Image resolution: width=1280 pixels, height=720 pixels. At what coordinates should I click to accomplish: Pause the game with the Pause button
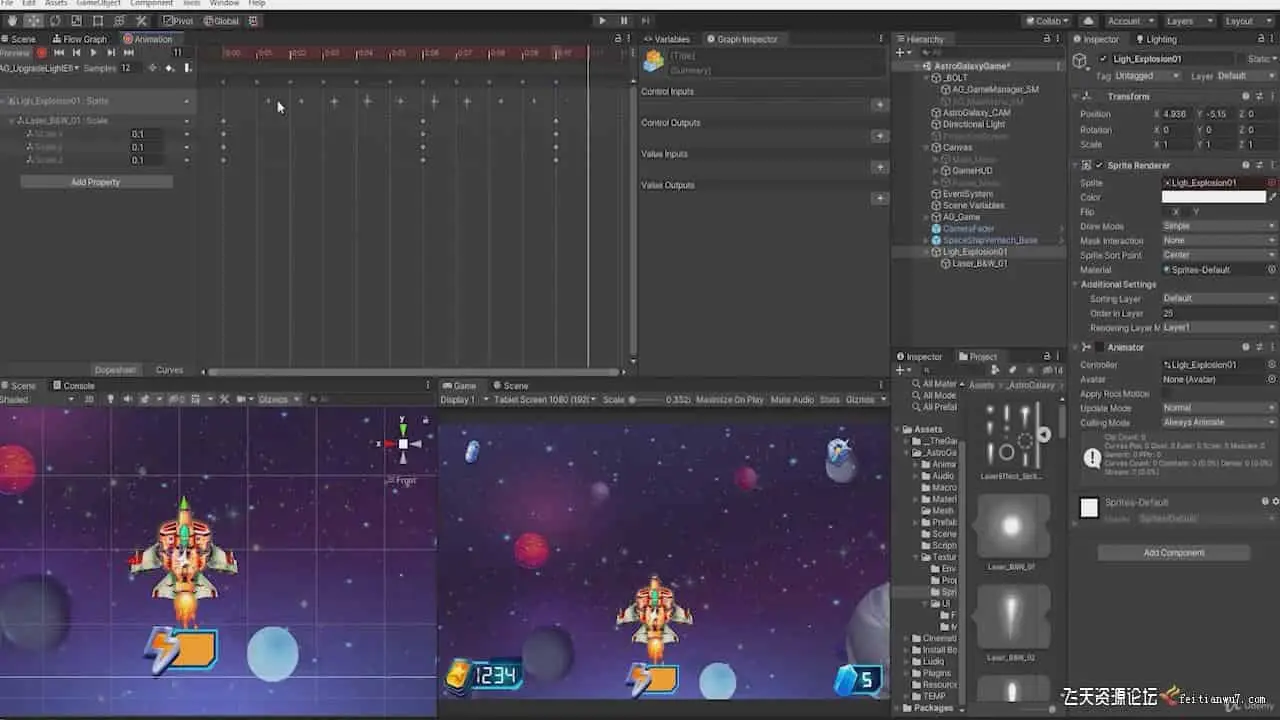pyautogui.click(x=624, y=20)
